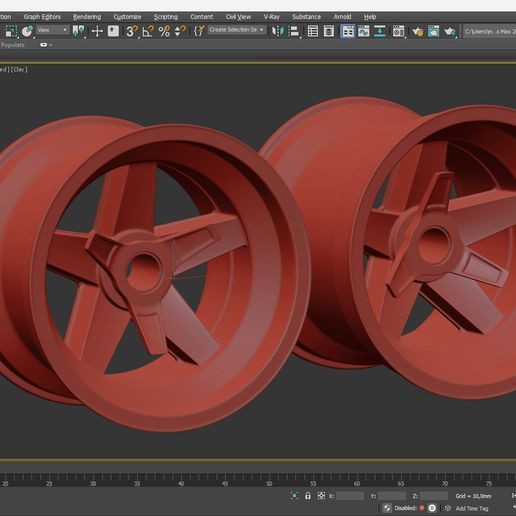The width and height of the screenshot is (516, 516).
Task: Open the Material Editor
Action: (x=398, y=31)
